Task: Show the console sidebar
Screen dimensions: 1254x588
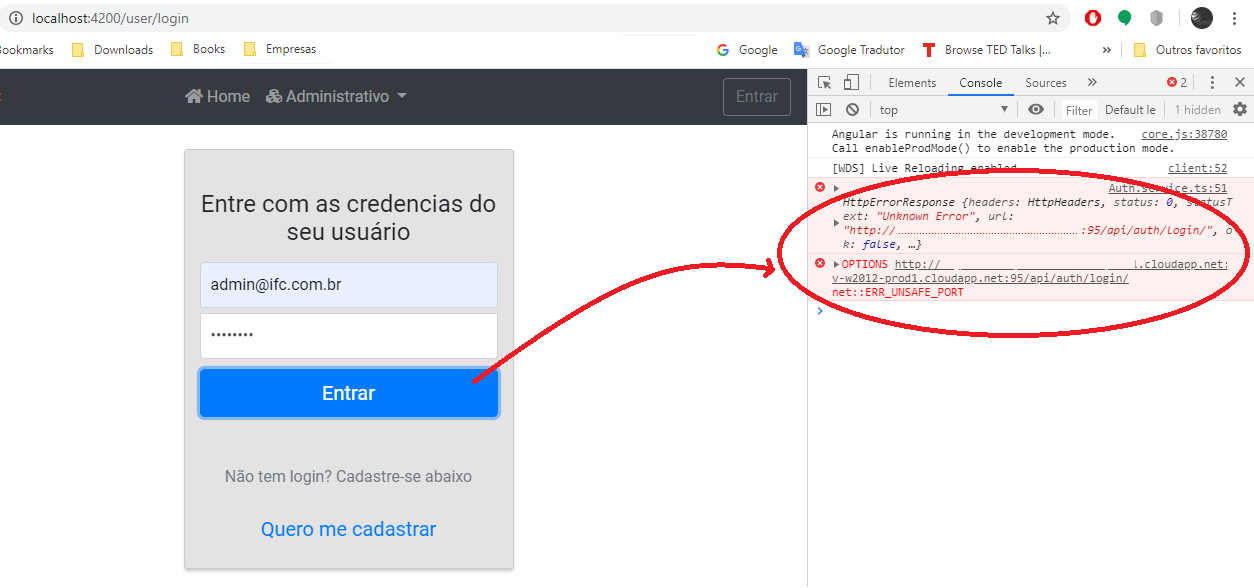Action: [824, 109]
